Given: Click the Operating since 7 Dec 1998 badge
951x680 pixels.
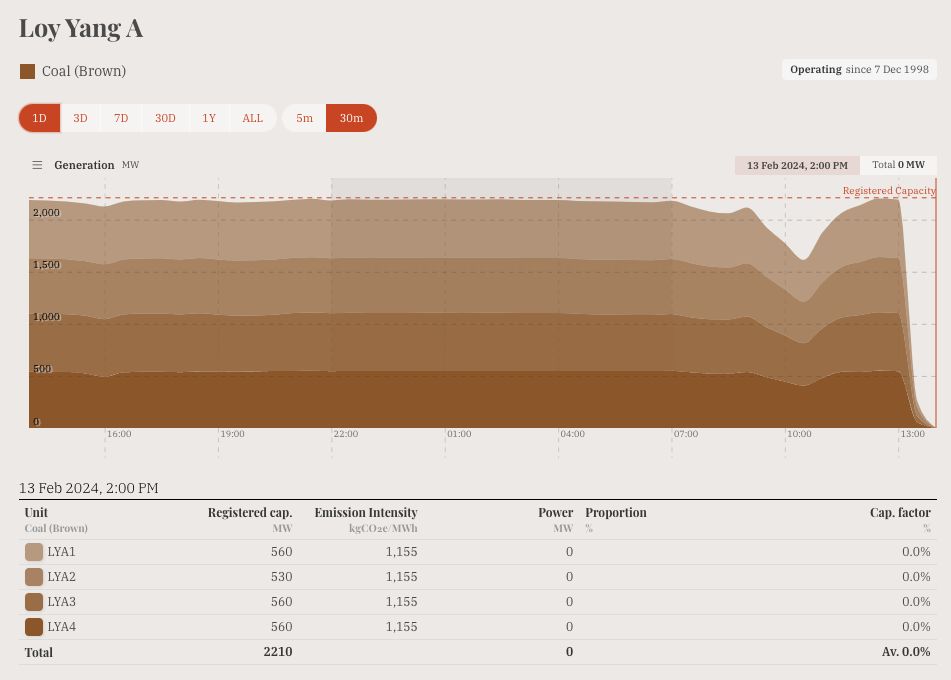Looking at the screenshot, I should pyautogui.click(x=859, y=70).
